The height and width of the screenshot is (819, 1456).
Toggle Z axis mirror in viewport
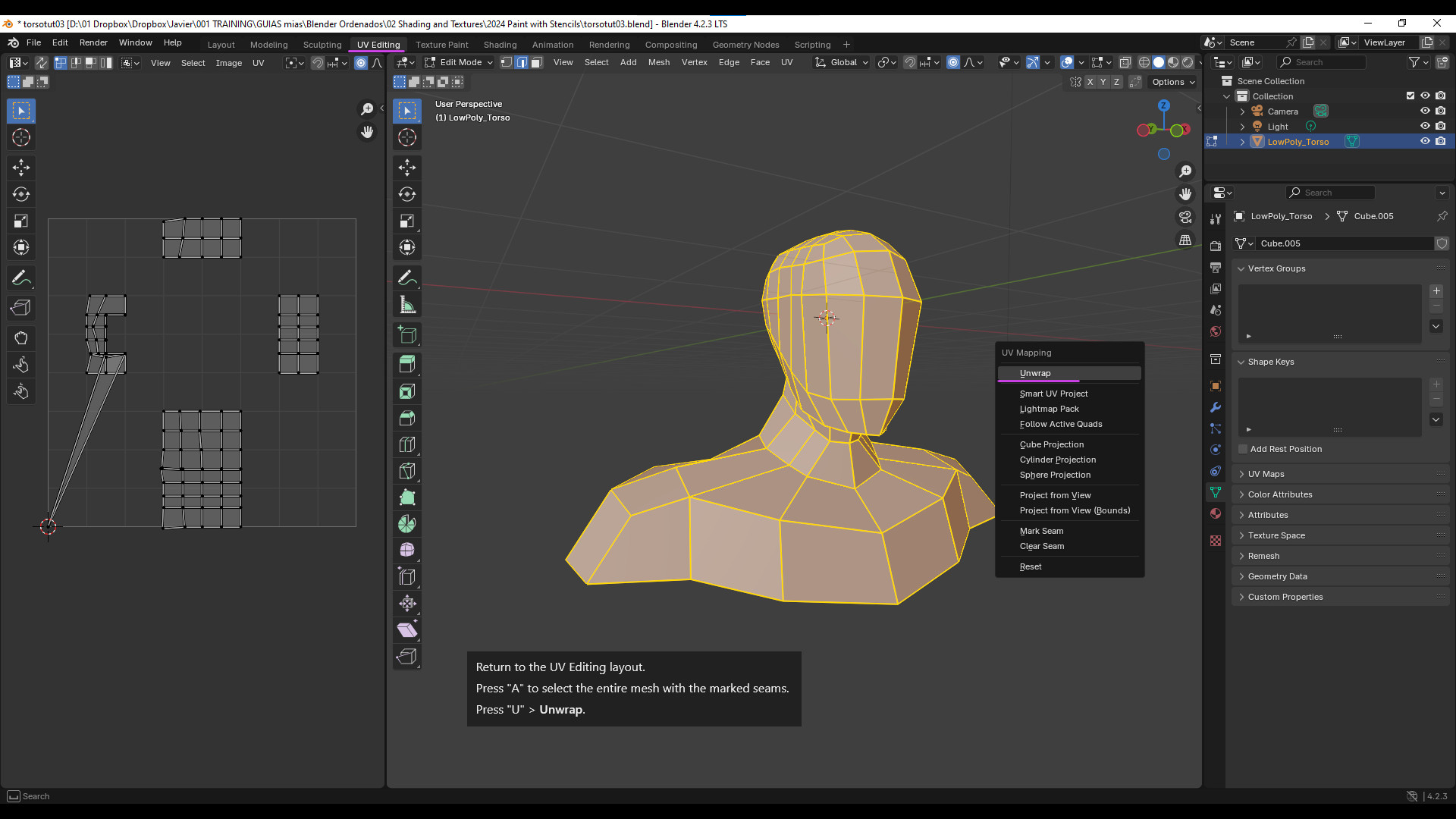click(x=1116, y=82)
